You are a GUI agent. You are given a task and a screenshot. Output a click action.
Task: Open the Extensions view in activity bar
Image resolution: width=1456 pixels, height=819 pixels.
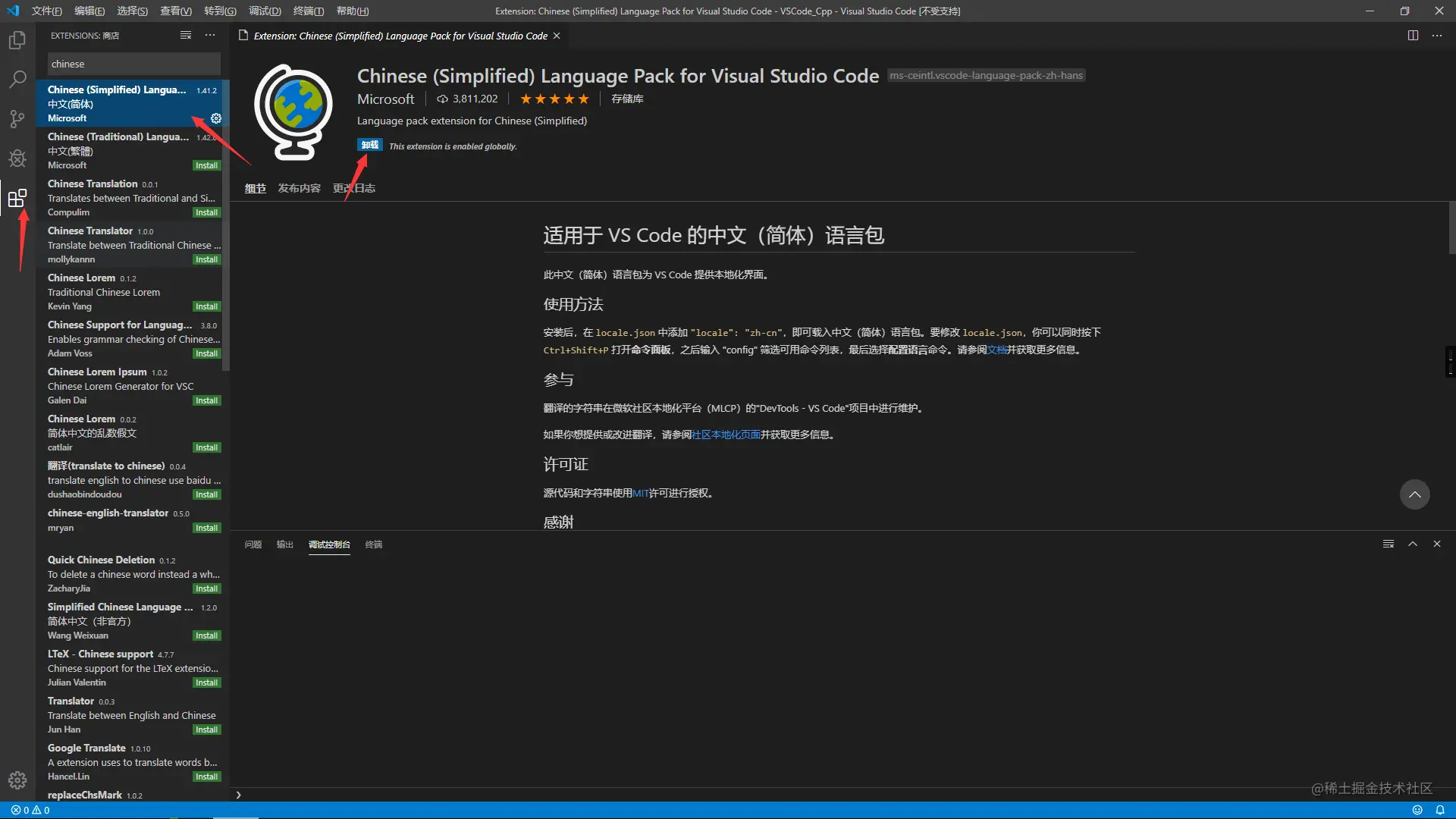coord(17,198)
